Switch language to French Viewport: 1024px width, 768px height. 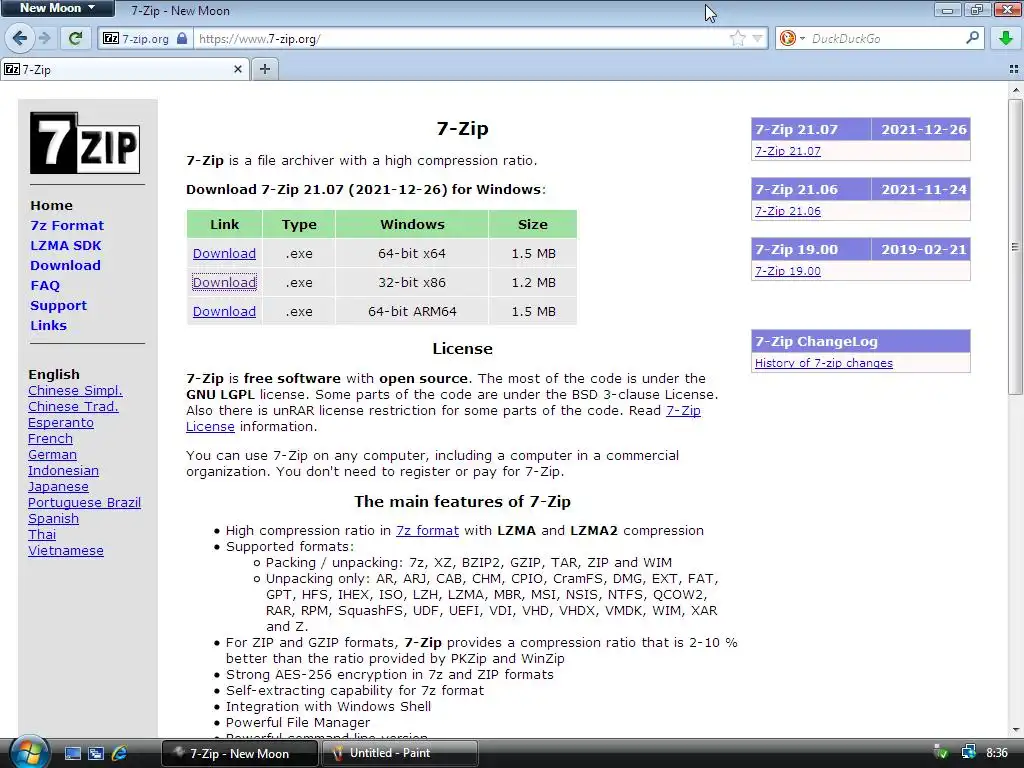(x=50, y=438)
